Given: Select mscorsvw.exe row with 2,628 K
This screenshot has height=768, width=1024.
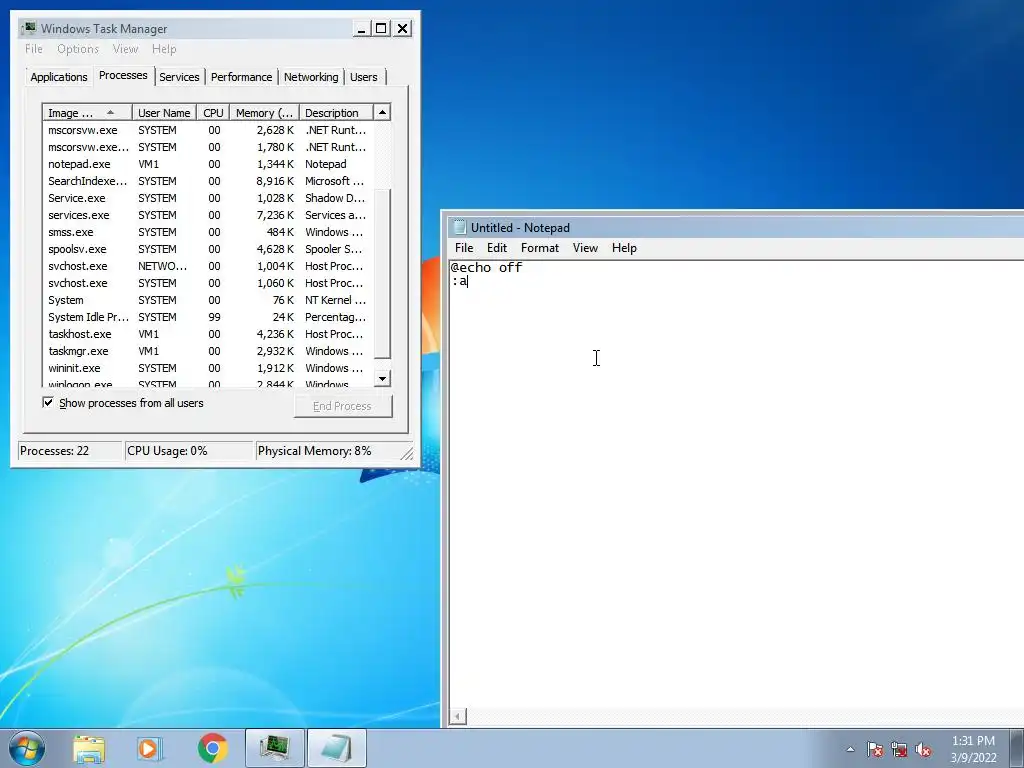Looking at the screenshot, I should click(x=208, y=130).
